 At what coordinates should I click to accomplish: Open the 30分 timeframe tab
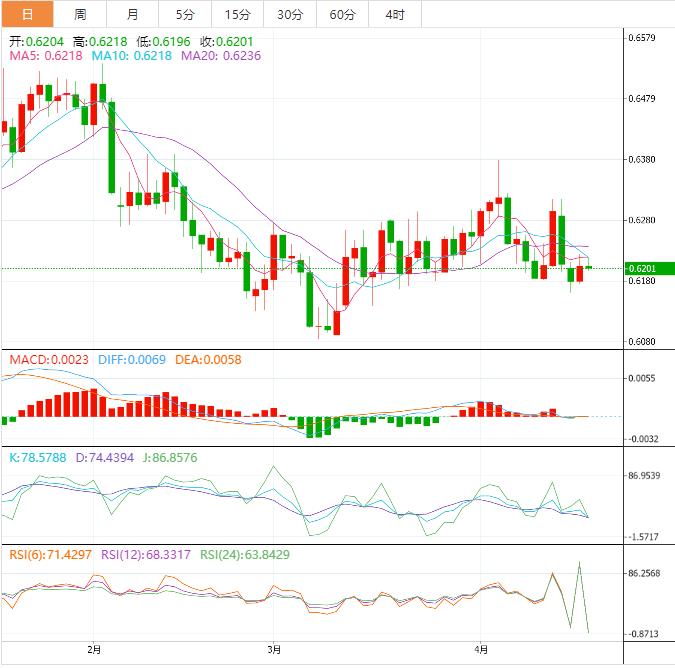[x=290, y=14]
